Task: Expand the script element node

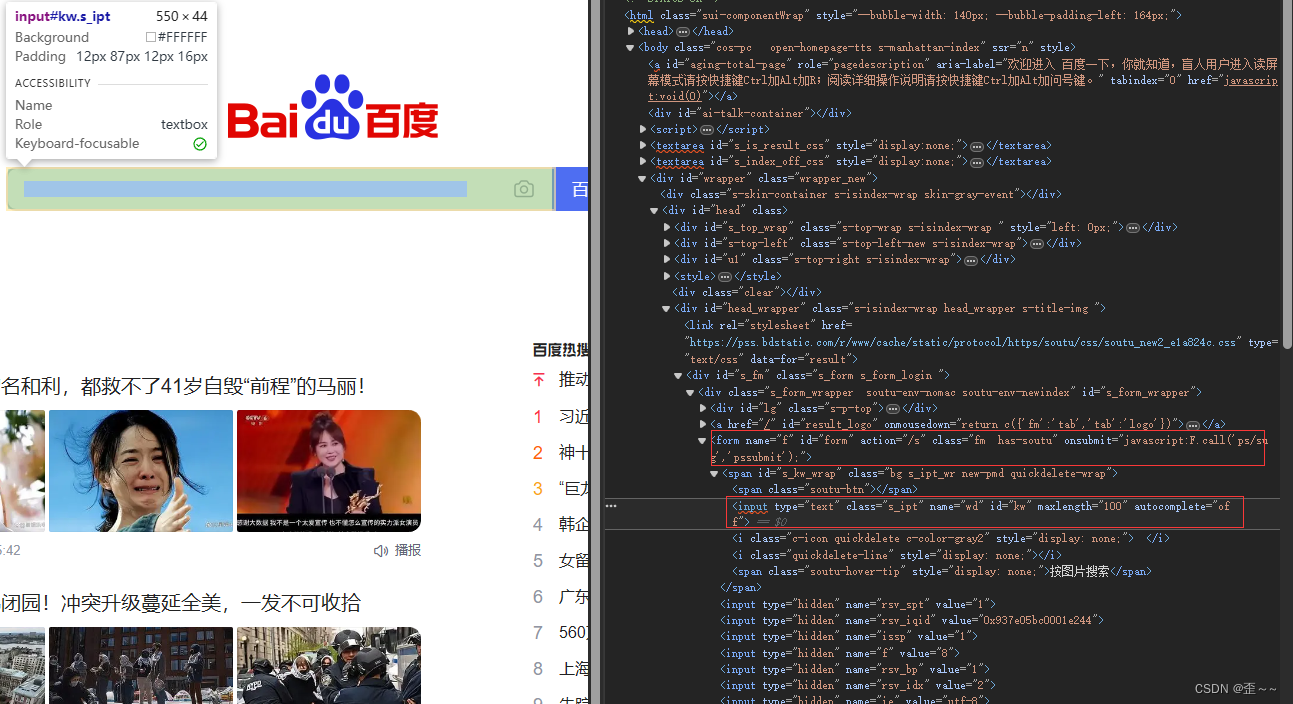Action: pyautogui.click(x=643, y=130)
